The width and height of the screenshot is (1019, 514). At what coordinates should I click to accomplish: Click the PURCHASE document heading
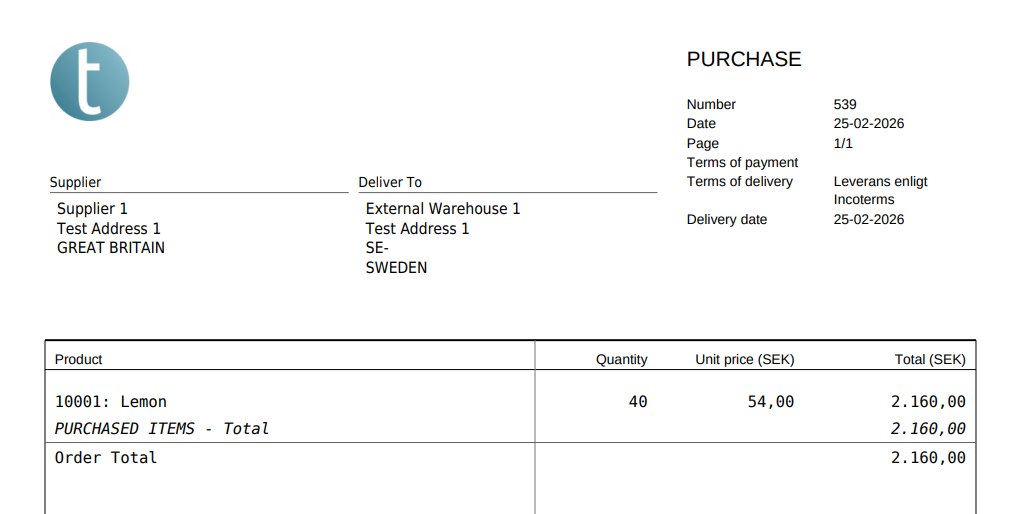click(743, 60)
